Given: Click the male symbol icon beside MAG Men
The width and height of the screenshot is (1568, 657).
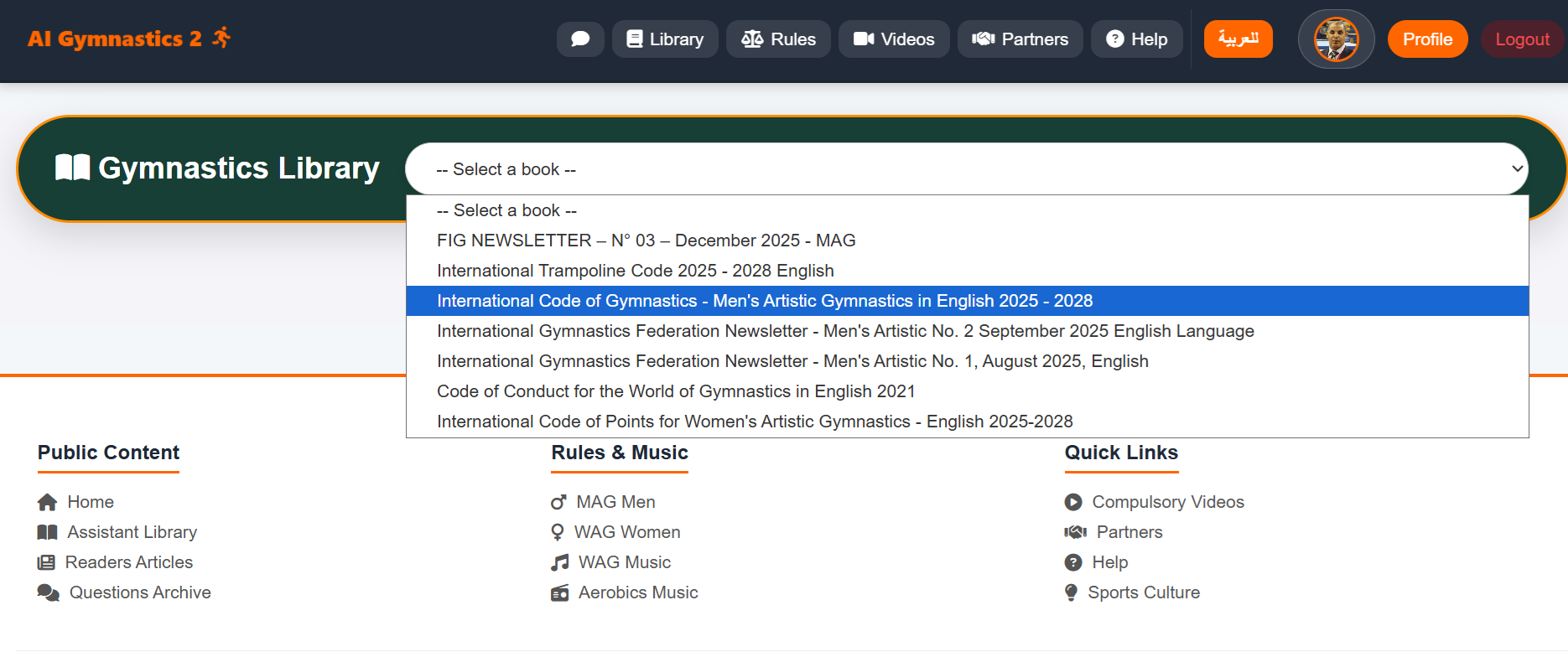Looking at the screenshot, I should (558, 502).
